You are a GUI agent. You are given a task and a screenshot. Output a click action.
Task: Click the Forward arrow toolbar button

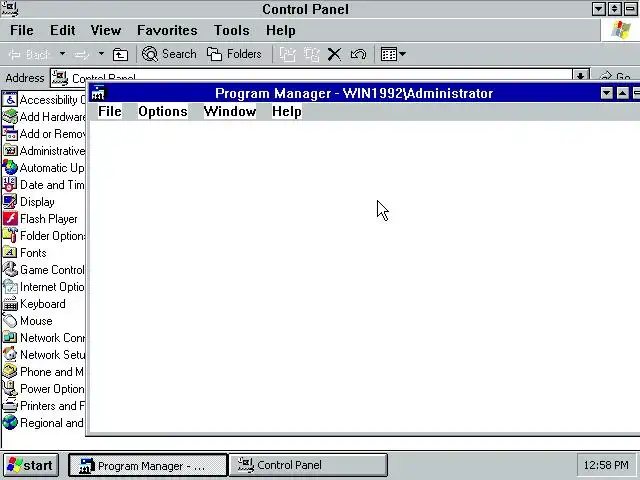81,54
